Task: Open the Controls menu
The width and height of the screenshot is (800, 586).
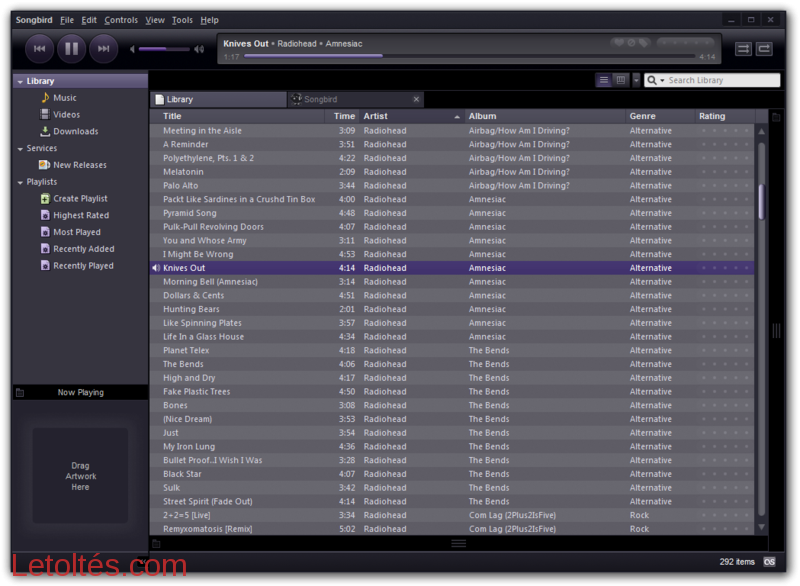Action: click(121, 20)
